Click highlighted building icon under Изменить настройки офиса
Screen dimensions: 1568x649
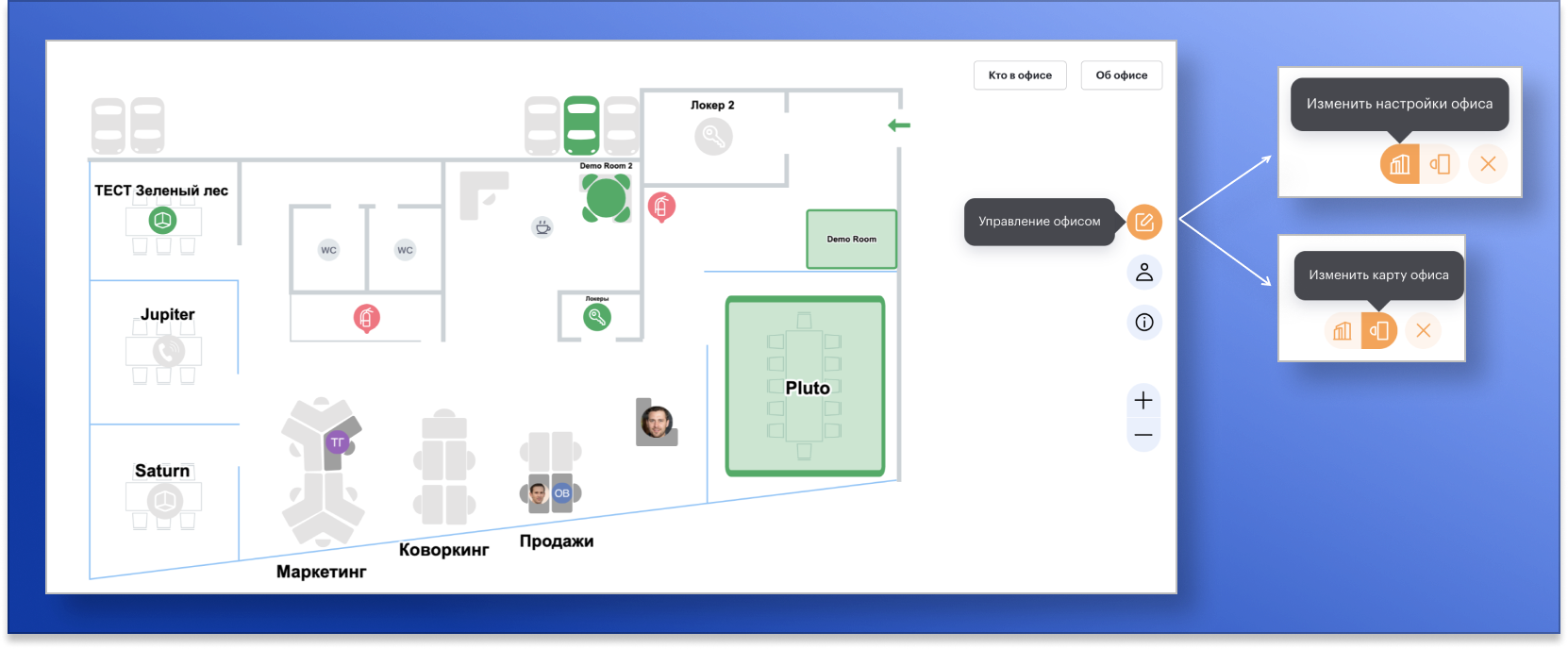tap(1399, 164)
